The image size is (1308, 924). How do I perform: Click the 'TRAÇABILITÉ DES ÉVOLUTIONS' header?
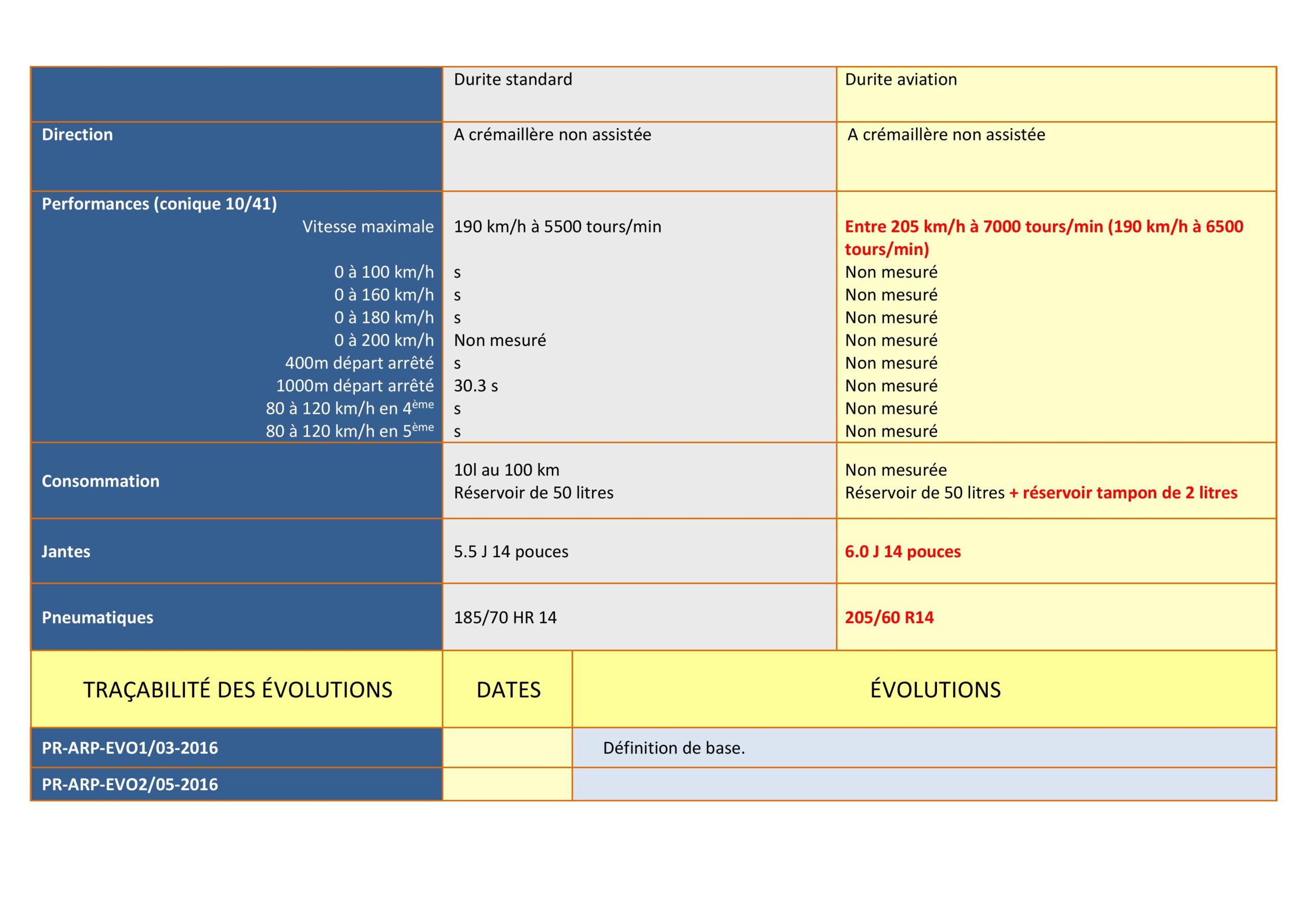point(238,690)
